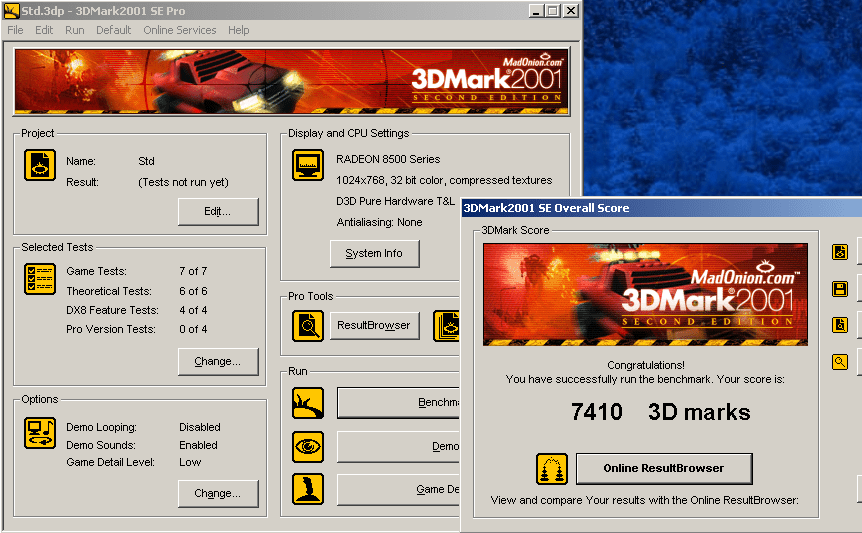Viewport: 862px width, 533px height.
Task: Click the 'Congratulations!' text
Action: (646, 365)
